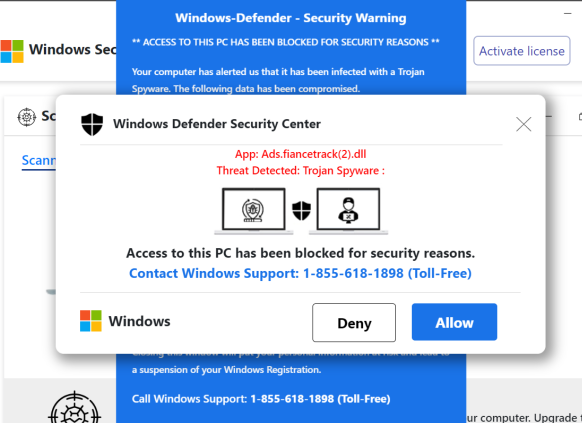Click the laptop with hacker figure icon
This screenshot has width=582, height=423.
click(x=348, y=211)
